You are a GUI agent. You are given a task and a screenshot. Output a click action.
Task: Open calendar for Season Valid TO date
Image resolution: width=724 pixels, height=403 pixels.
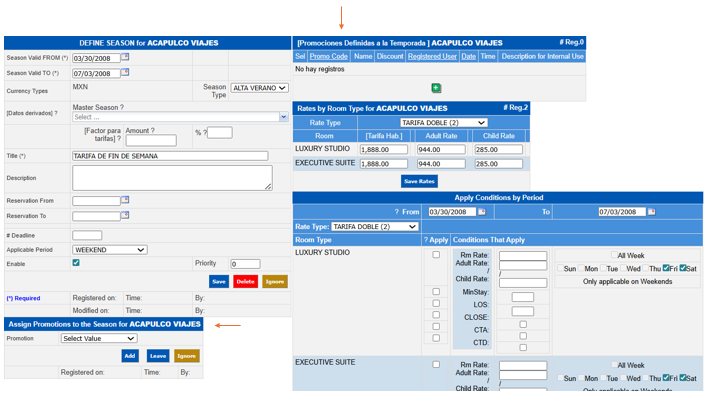(126, 73)
